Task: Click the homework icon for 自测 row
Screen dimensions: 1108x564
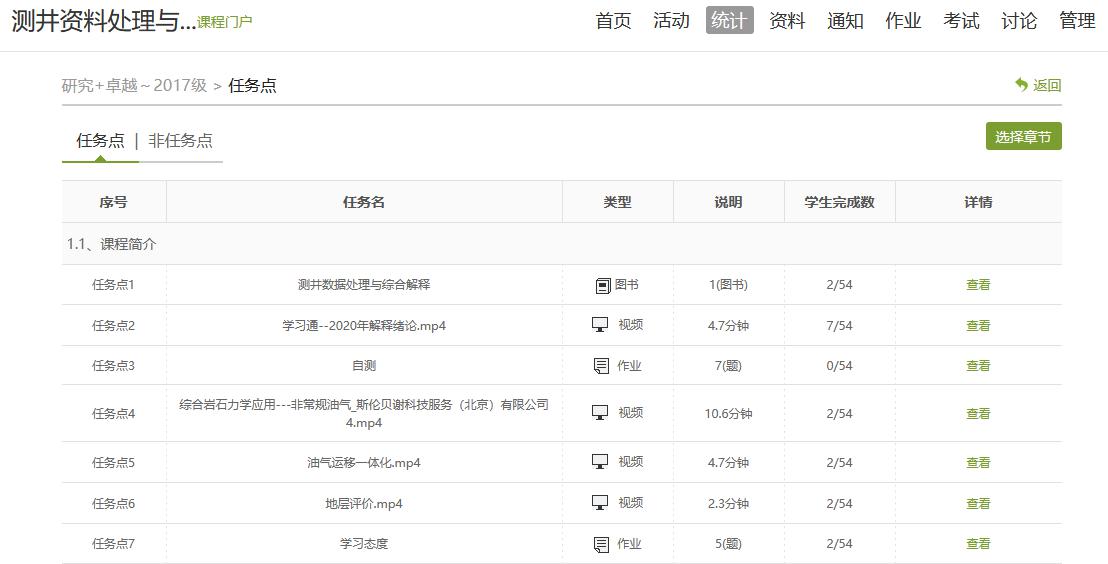Action: point(601,366)
